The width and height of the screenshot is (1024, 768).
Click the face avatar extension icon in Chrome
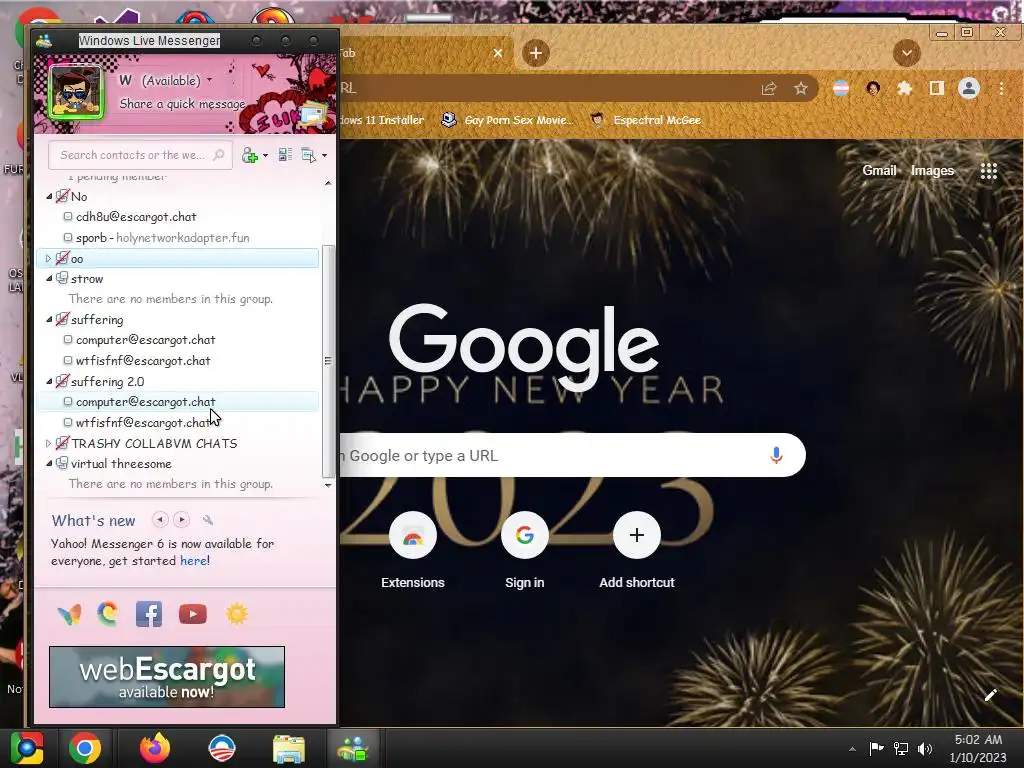[x=873, y=88]
